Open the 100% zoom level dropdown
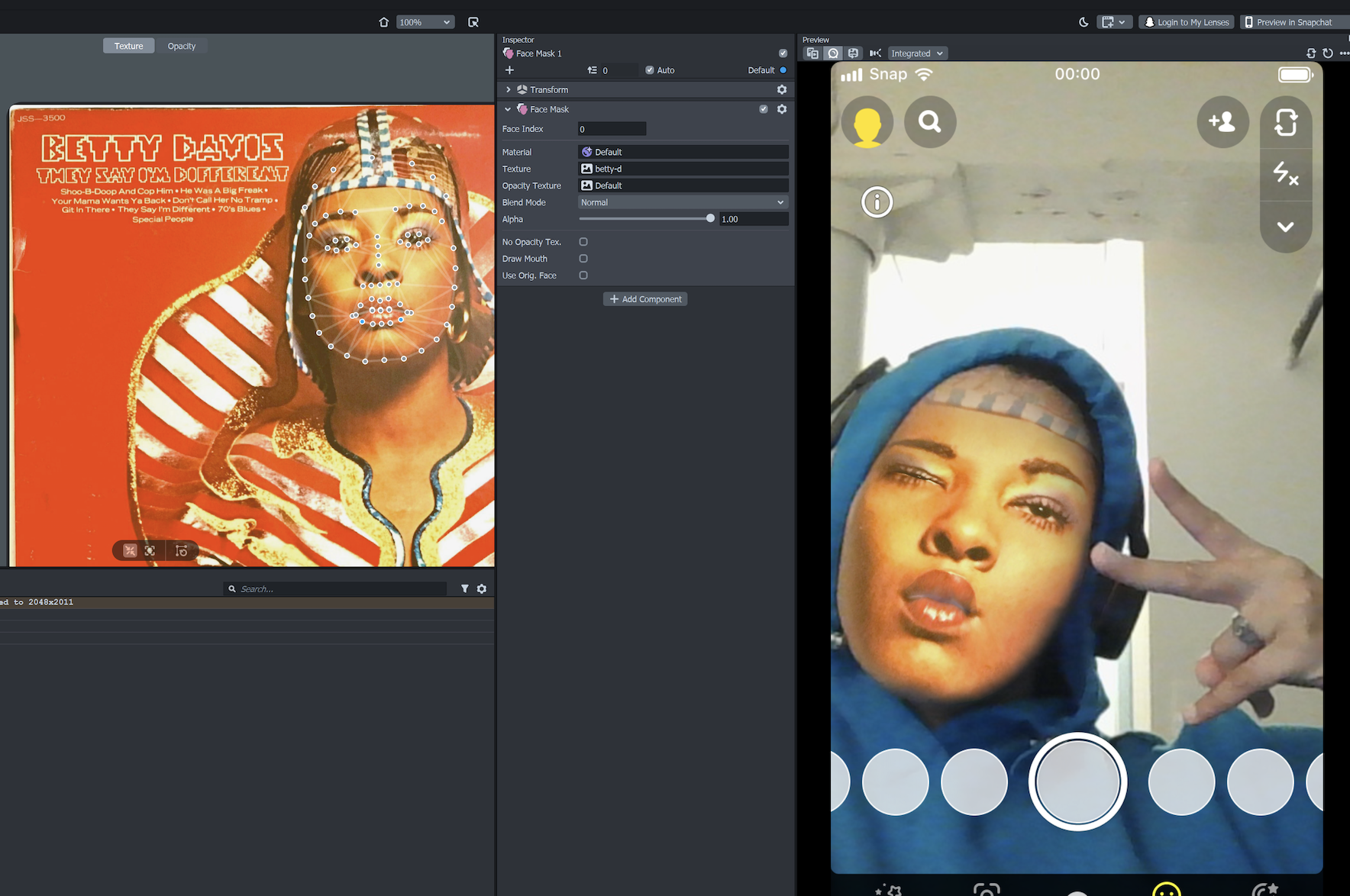This screenshot has width=1350, height=896. click(425, 22)
